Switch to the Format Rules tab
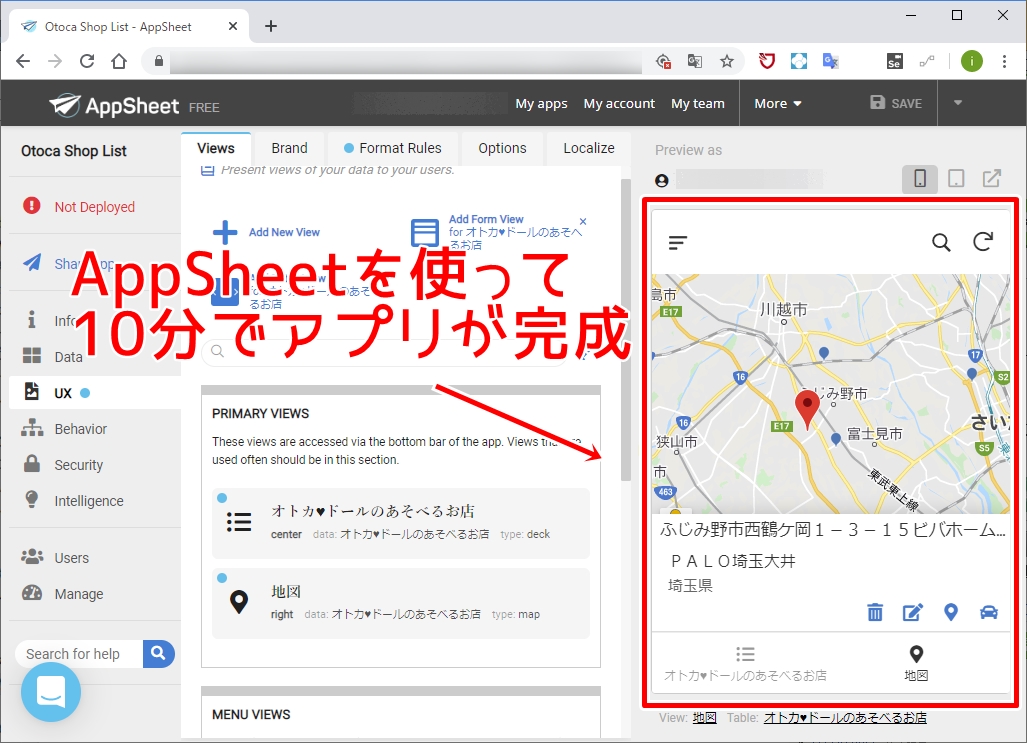 coord(392,149)
